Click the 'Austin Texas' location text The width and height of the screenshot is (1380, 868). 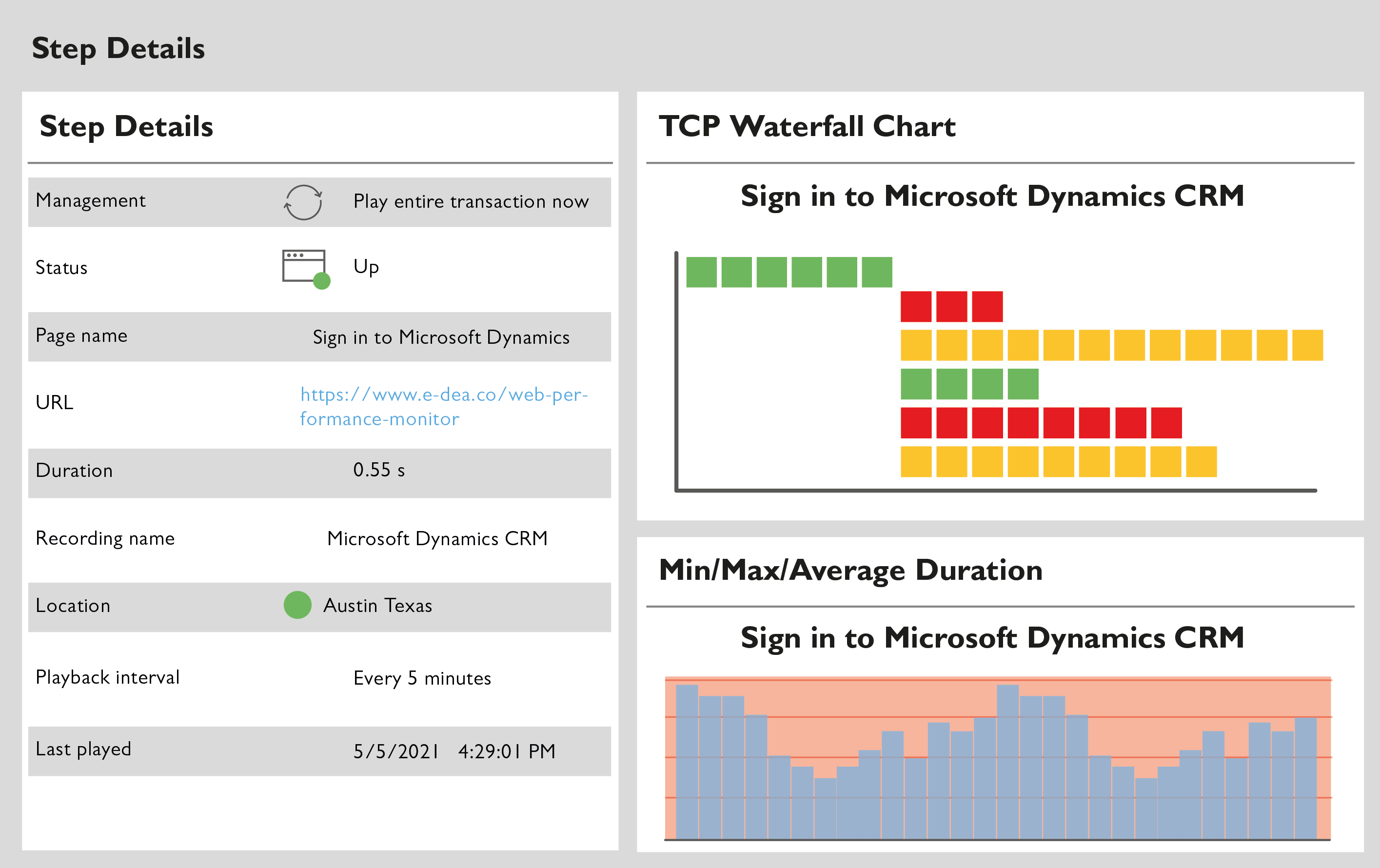point(377,606)
